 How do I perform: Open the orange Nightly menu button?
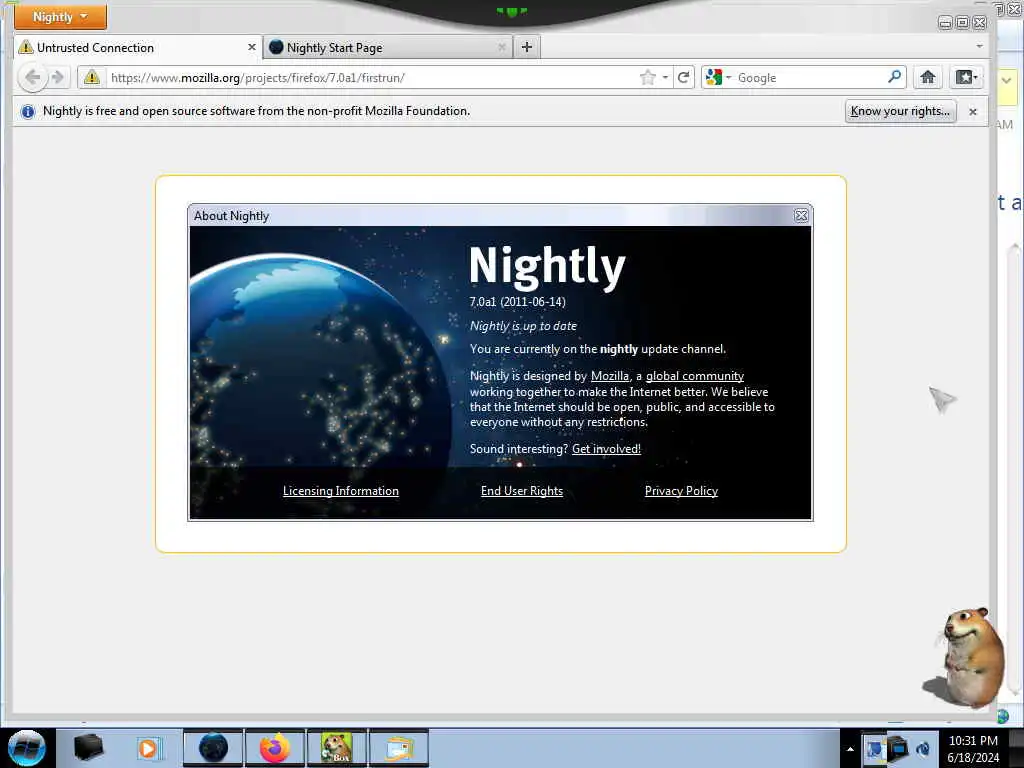pos(60,16)
